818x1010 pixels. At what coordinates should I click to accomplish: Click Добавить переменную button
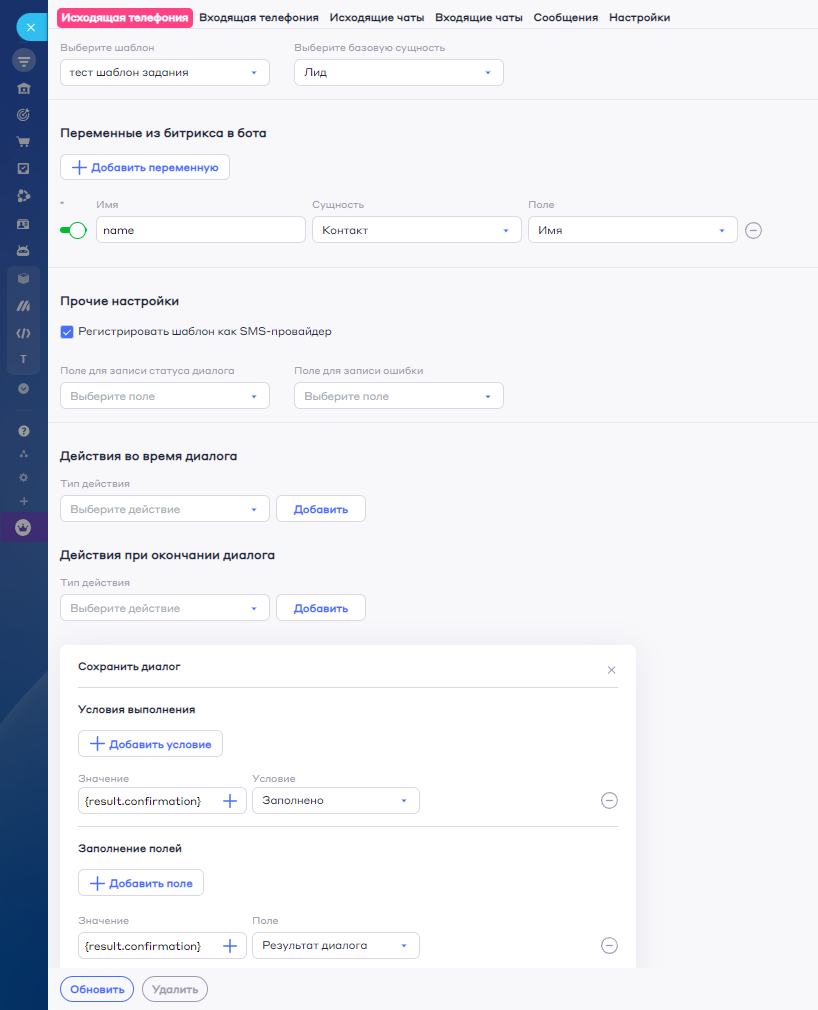145,167
